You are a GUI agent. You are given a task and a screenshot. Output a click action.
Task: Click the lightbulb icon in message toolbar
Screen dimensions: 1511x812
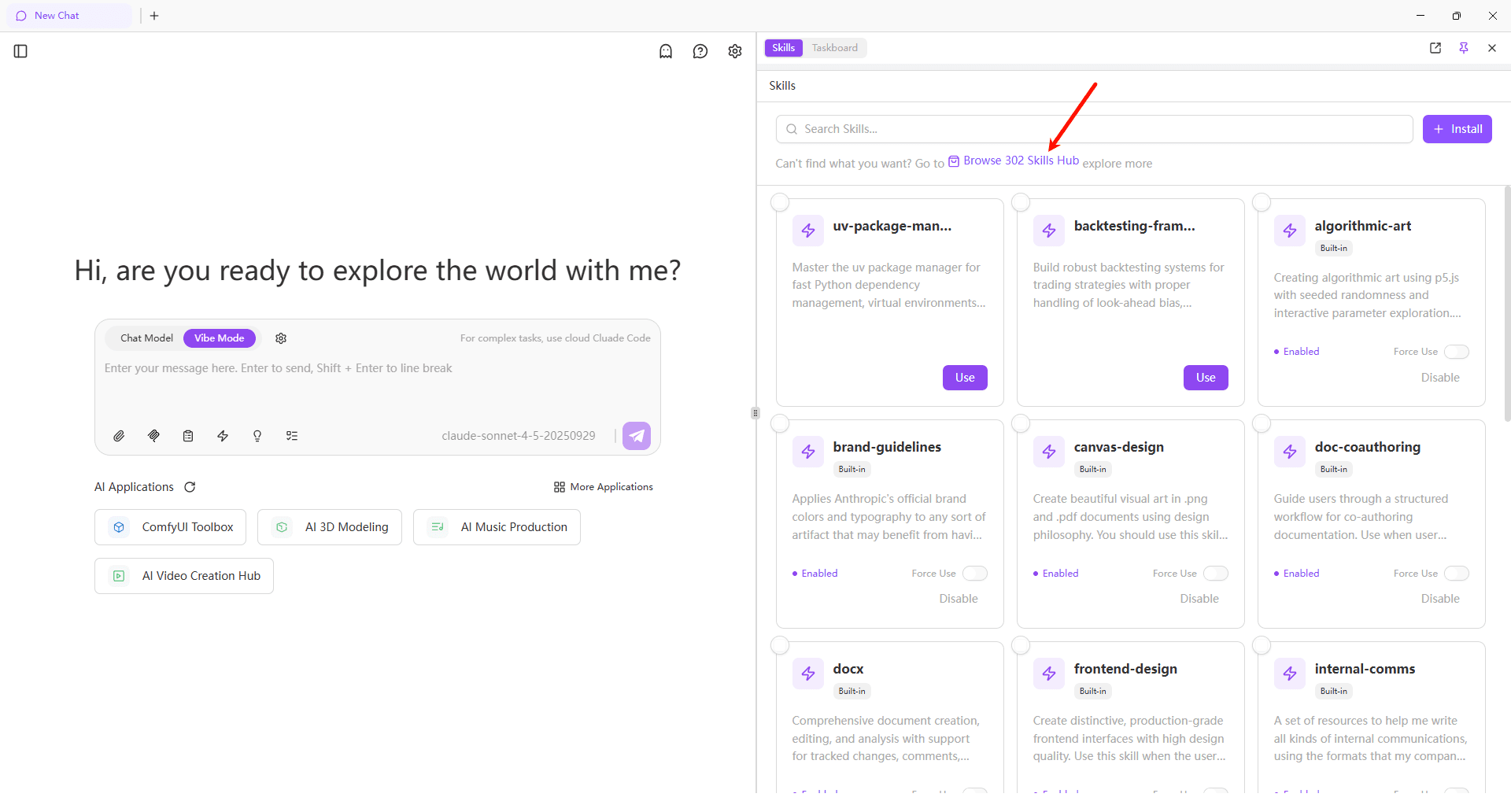click(257, 436)
